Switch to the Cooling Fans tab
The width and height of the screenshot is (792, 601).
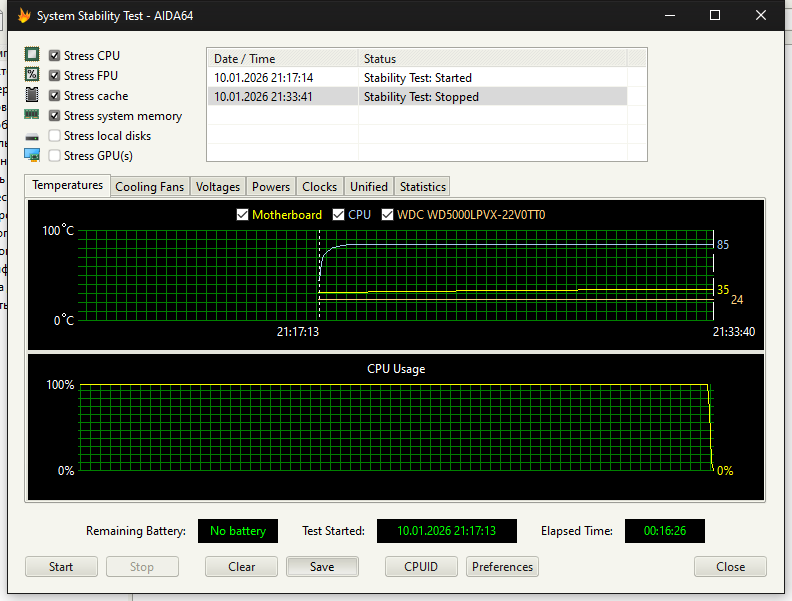pos(150,187)
